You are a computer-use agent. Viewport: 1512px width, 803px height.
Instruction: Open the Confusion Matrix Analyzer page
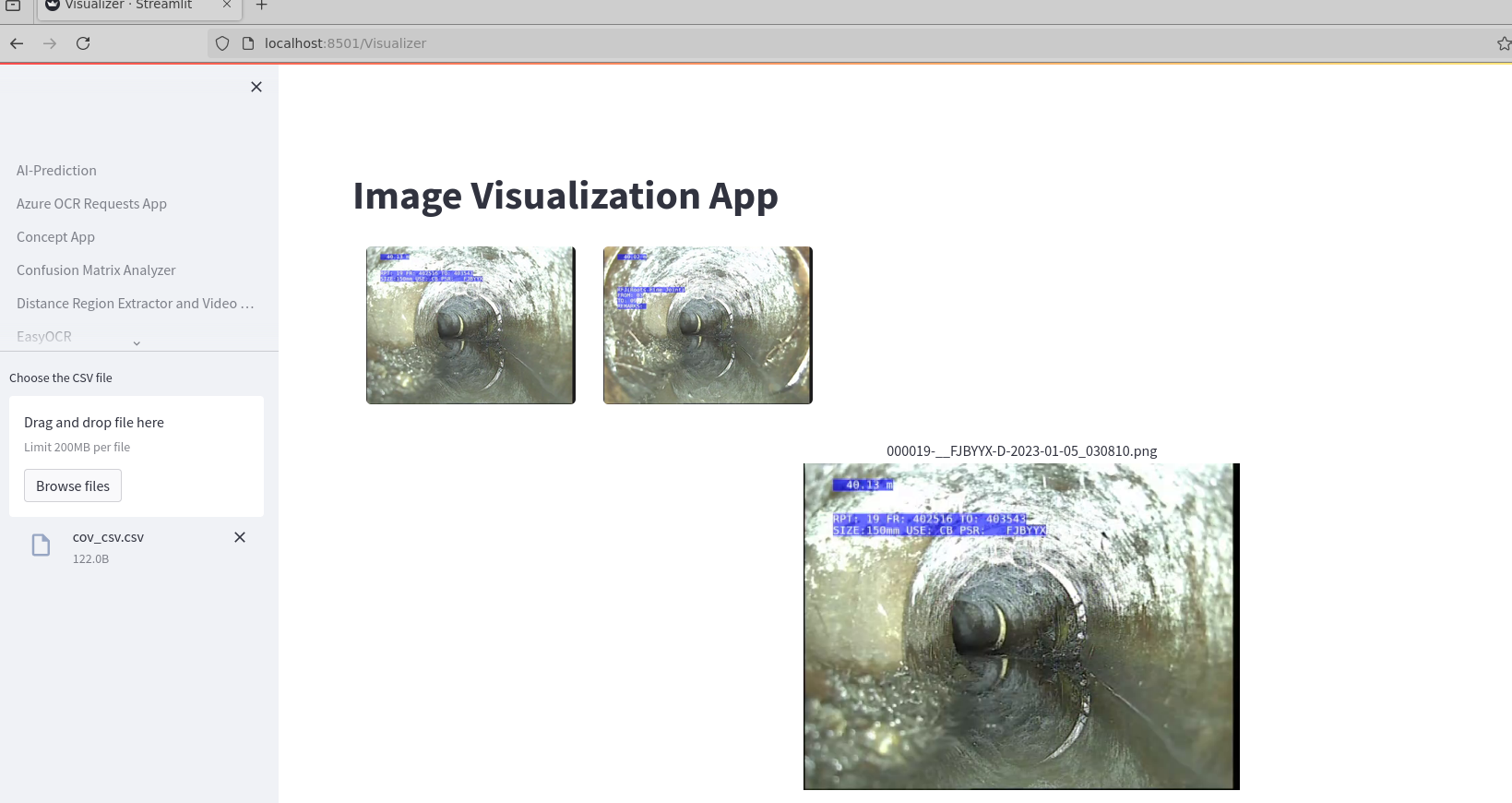coord(96,270)
